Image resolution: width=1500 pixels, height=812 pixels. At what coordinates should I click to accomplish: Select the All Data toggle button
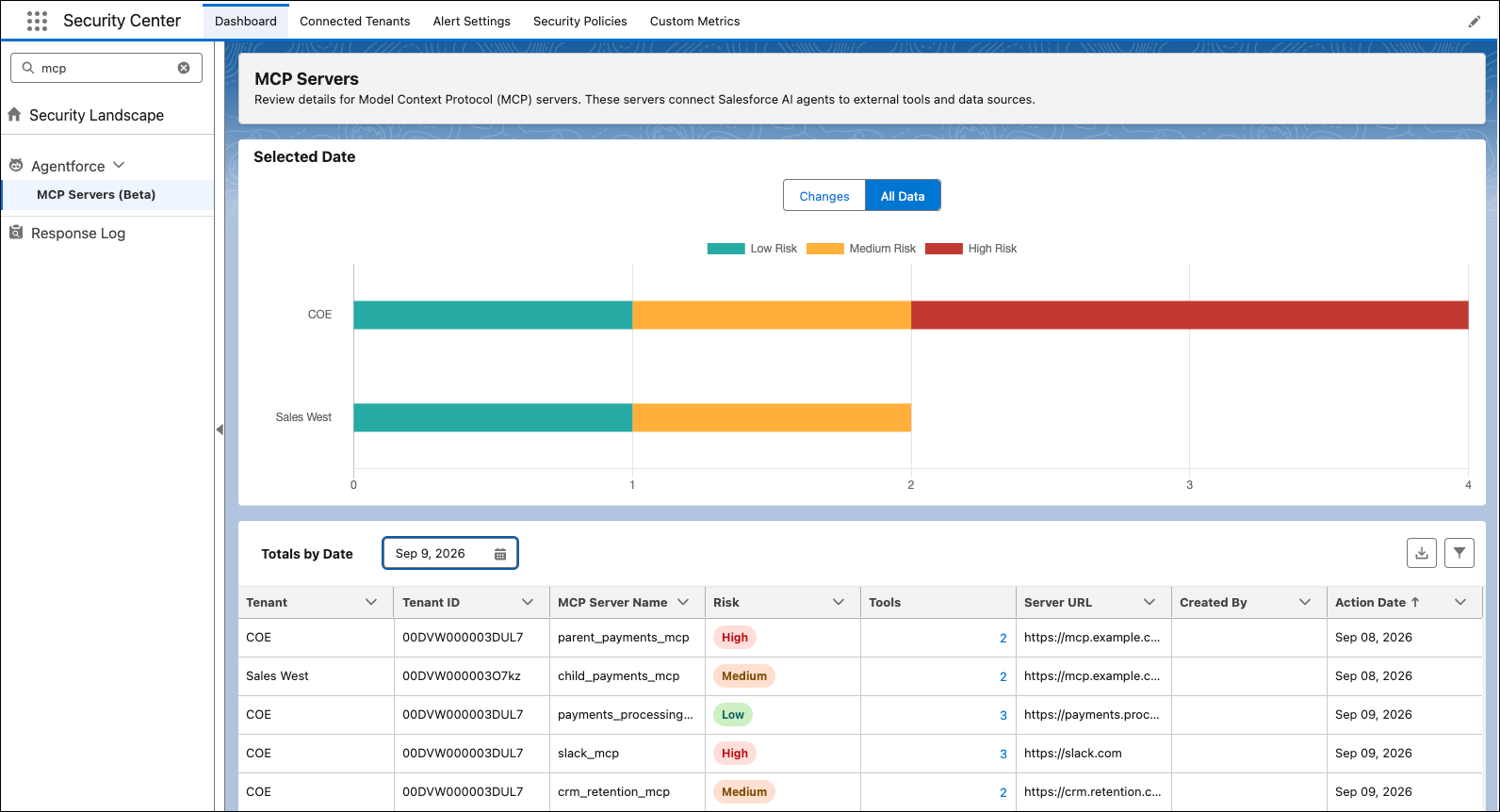[903, 196]
